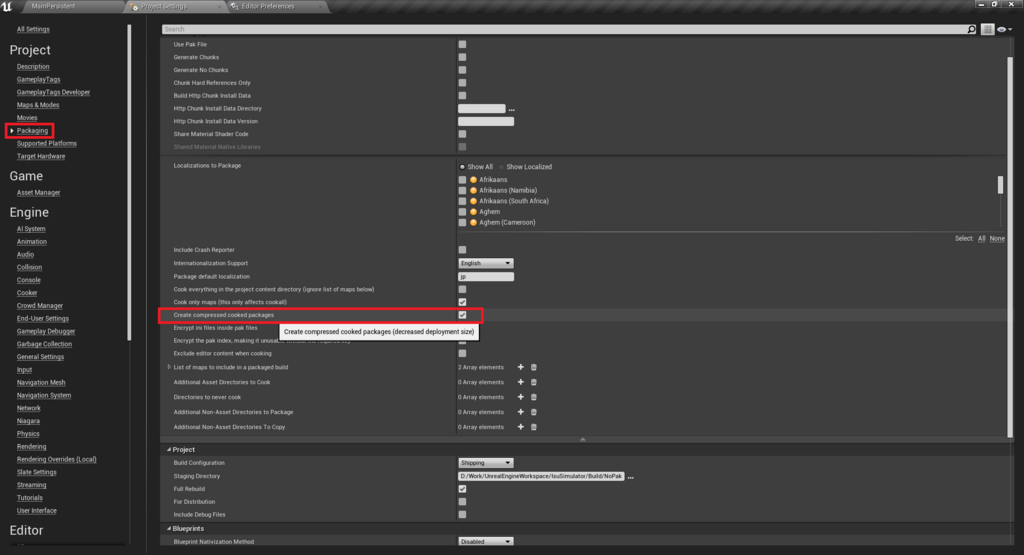Viewport: 1024px width, 555px height.
Task: Open Build Configuration Shipping dropdown
Action: (x=486, y=463)
